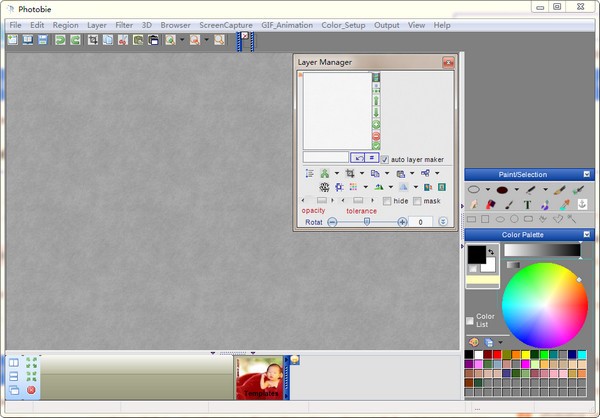Open the Templates thumbnail
Image resolution: width=600 pixels, height=418 pixels.
coord(259,378)
